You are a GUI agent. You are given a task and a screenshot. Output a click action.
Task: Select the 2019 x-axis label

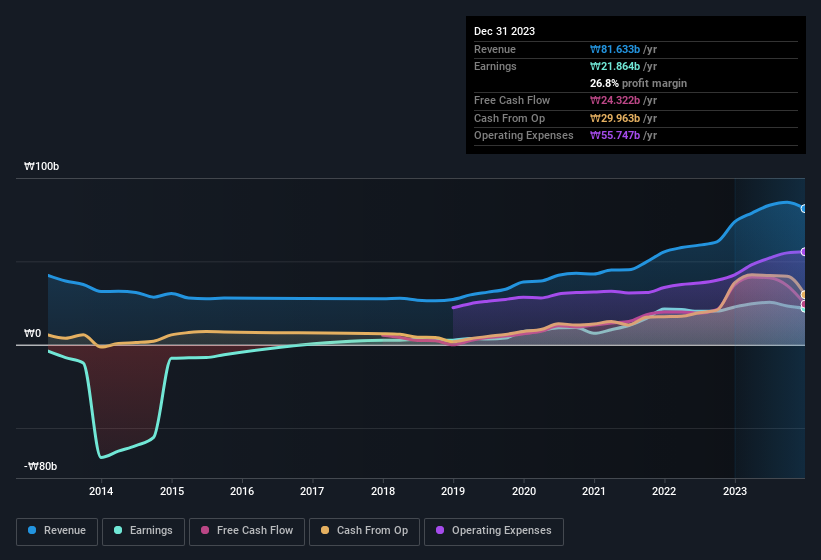pyautogui.click(x=453, y=491)
